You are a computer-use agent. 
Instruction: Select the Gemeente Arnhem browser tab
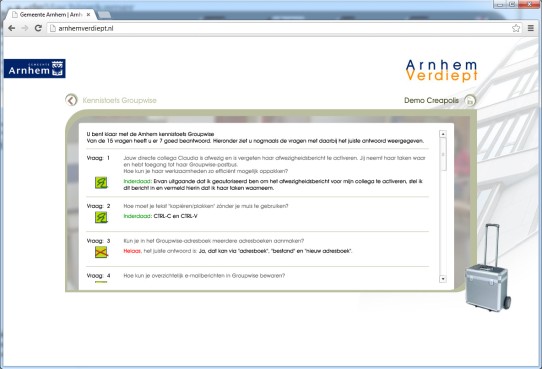[x=50, y=15]
